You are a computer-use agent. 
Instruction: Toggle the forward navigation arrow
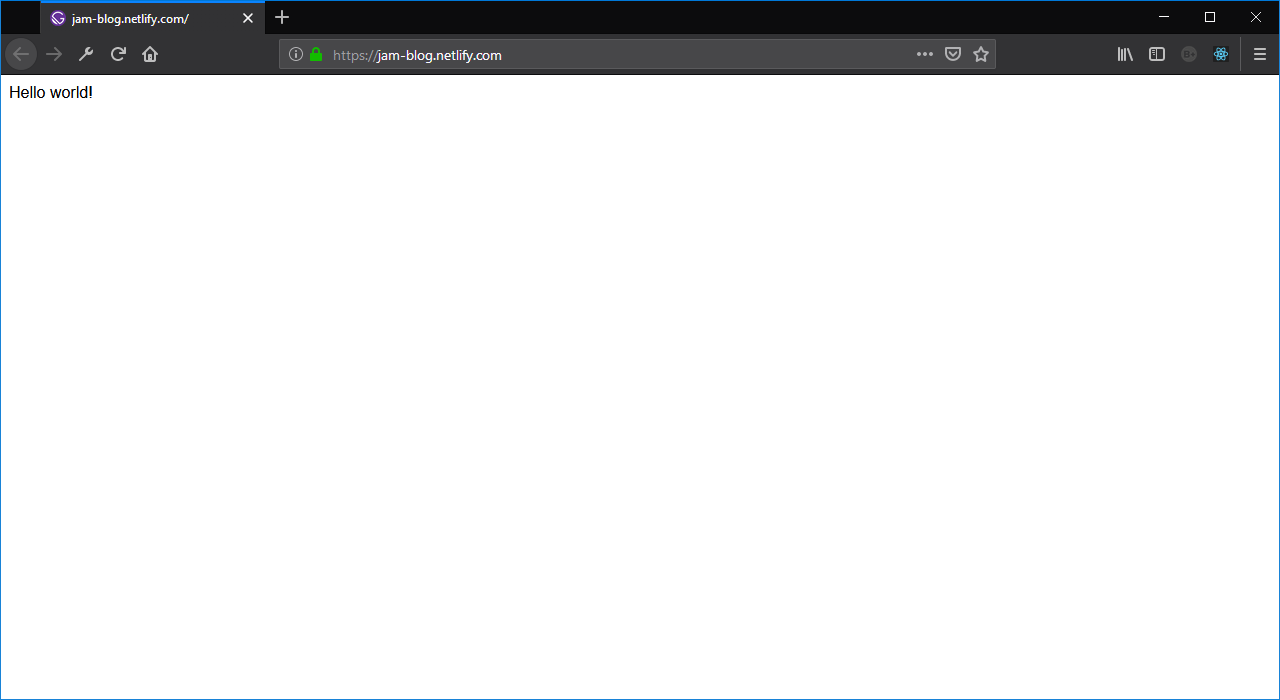[54, 54]
